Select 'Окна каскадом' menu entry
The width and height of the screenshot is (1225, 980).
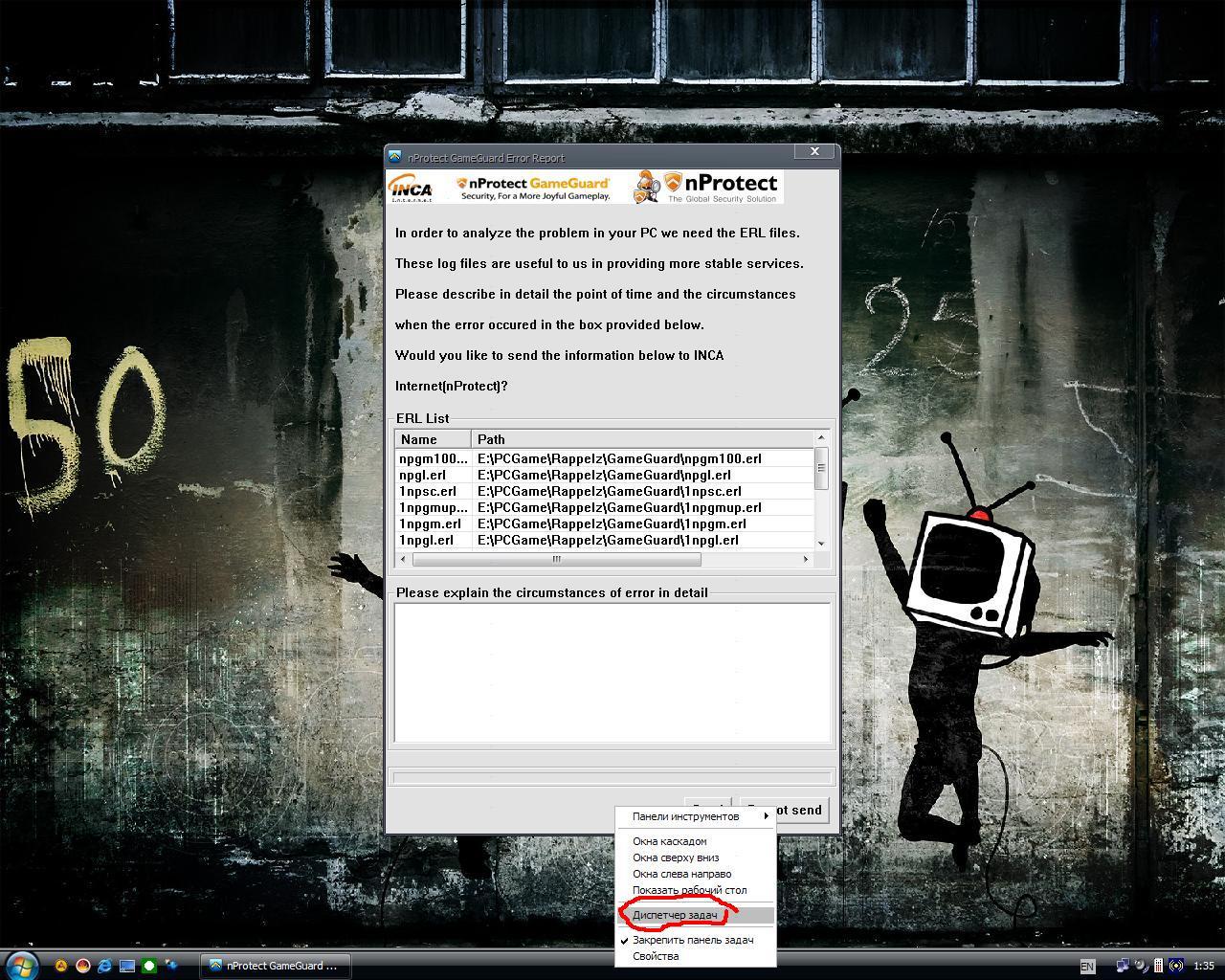(x=669, y=841)
